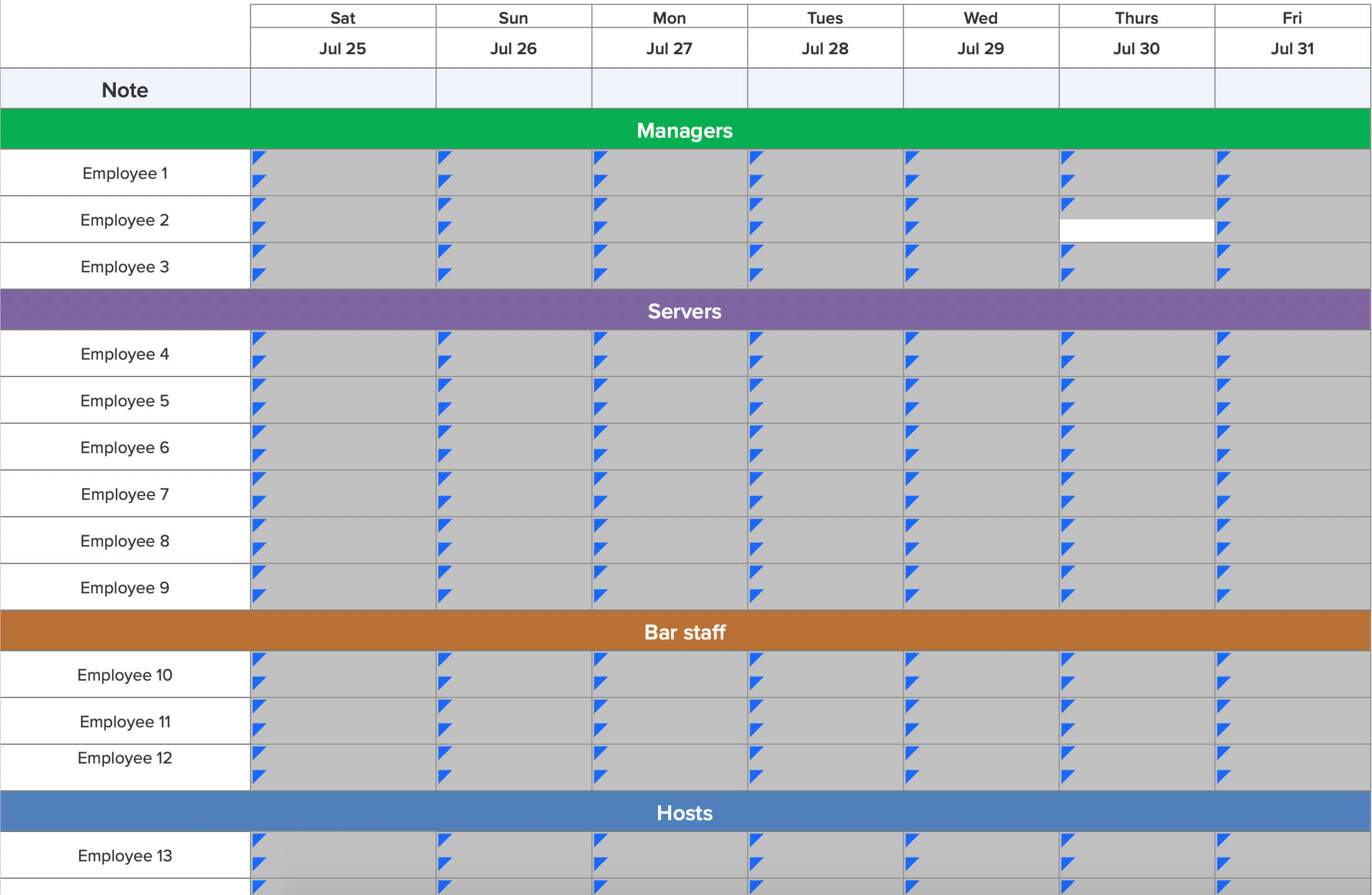The width and height of the screenshot is (1372, 895).
Task: Click the Jul 31 Friday column header
Action: pos(1290,47)
